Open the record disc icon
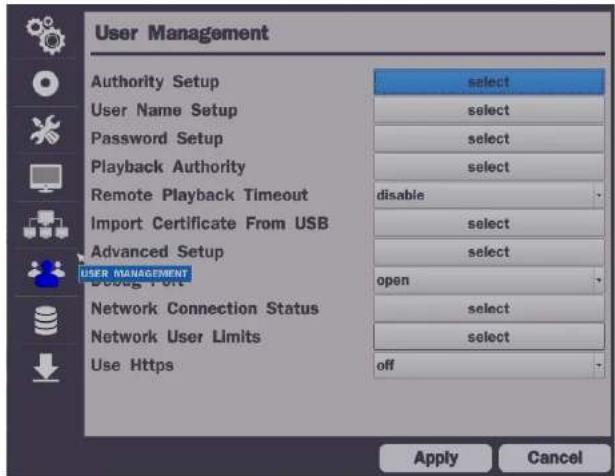Viewport: 615px width, 476px height. 46,83
